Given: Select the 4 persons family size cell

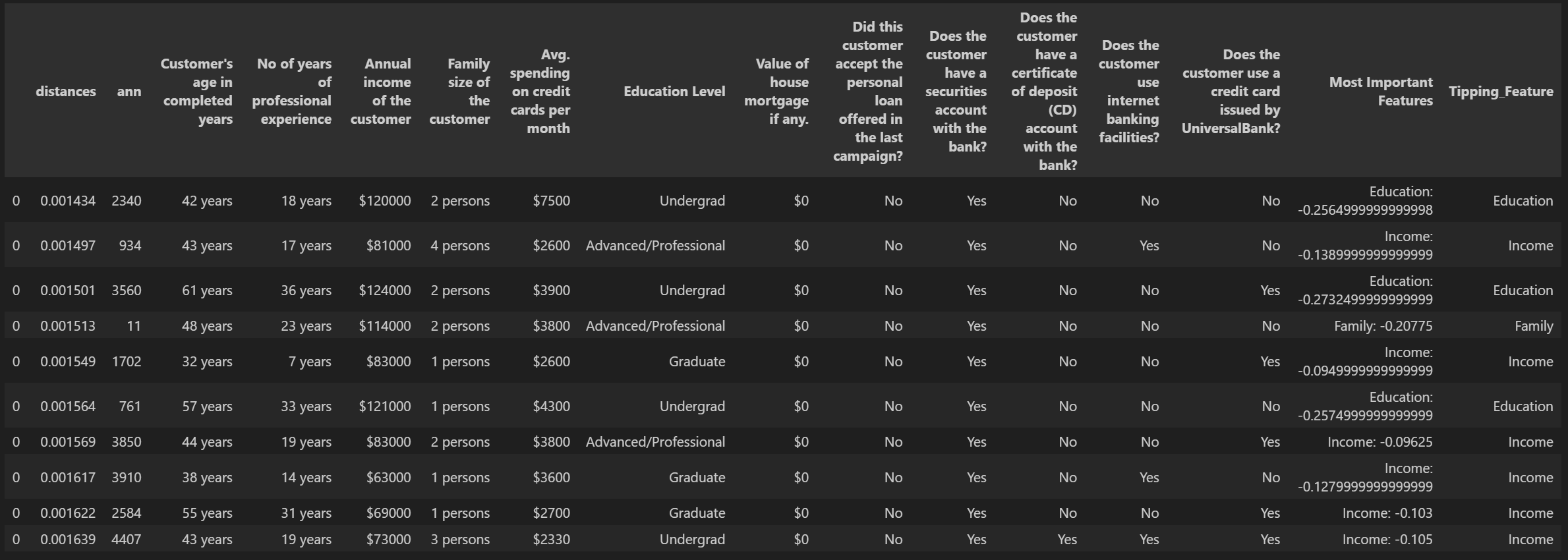Looking at the screenshot, I should 460,246.
